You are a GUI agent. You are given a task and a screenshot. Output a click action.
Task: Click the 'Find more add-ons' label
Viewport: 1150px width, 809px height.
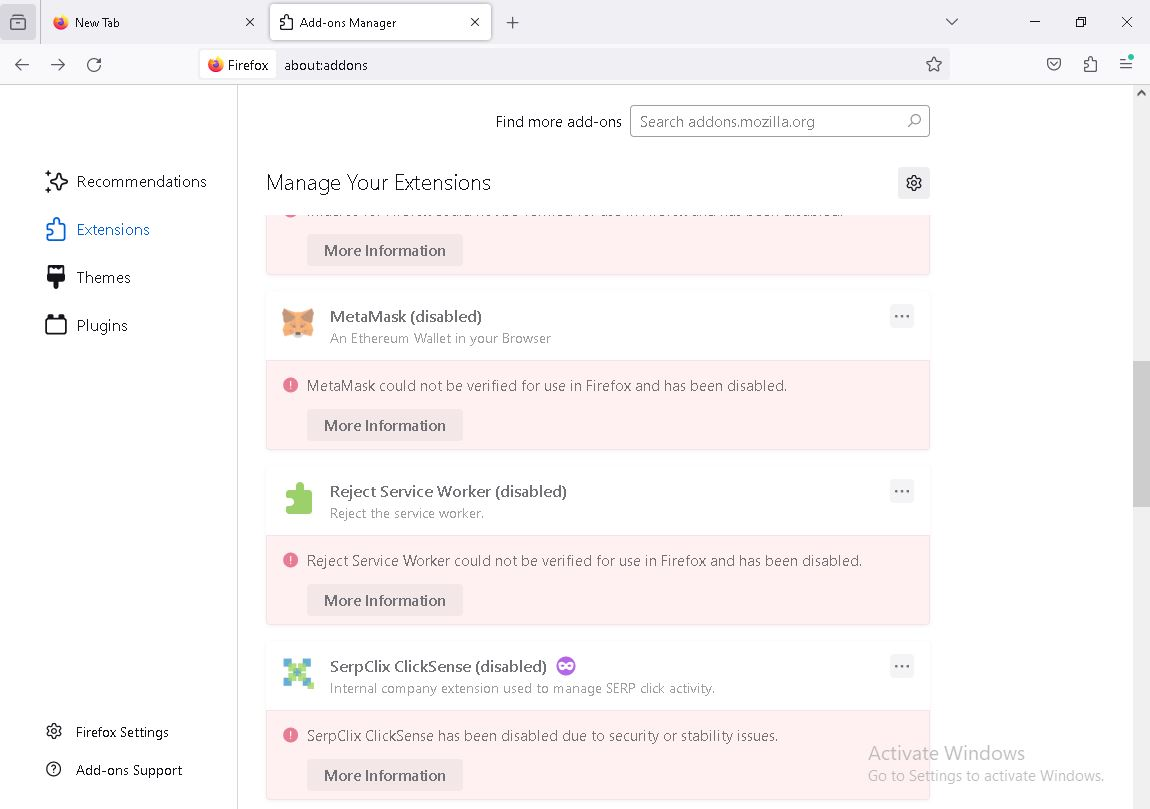pos(558,122)
